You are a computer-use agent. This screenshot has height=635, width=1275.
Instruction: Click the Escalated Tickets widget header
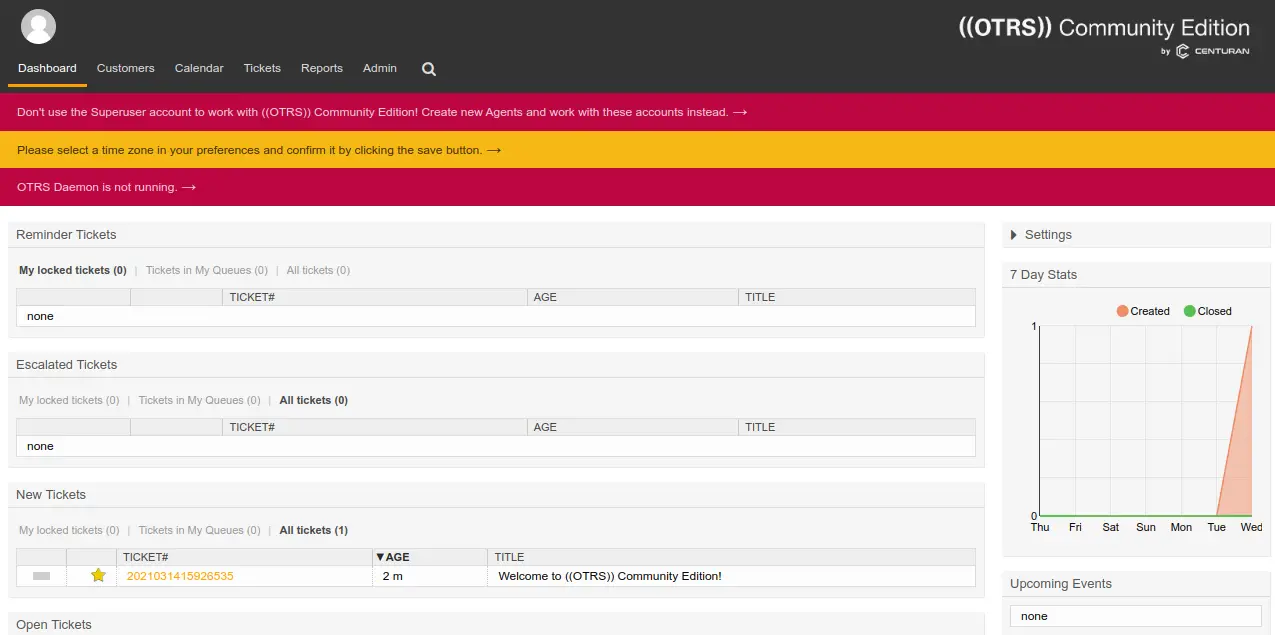496,365
